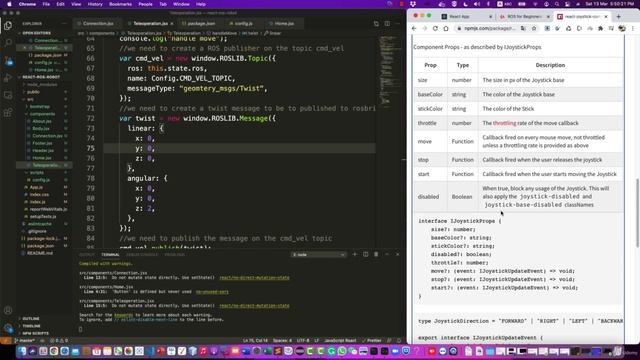Open the Debug Console panel tab
The image size is (640, 360).
click(142, 254)
